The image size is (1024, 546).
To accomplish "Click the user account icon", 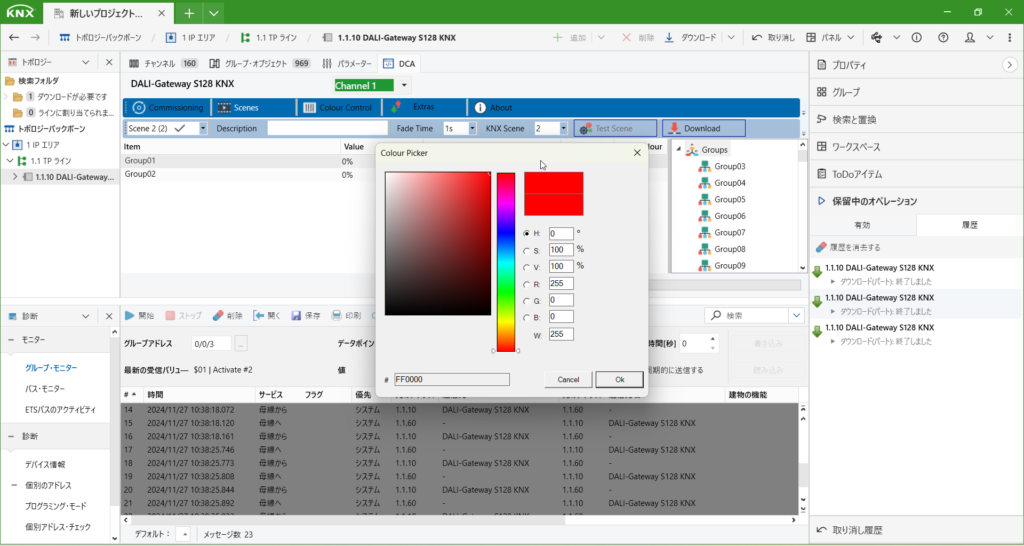I will 970,38.
